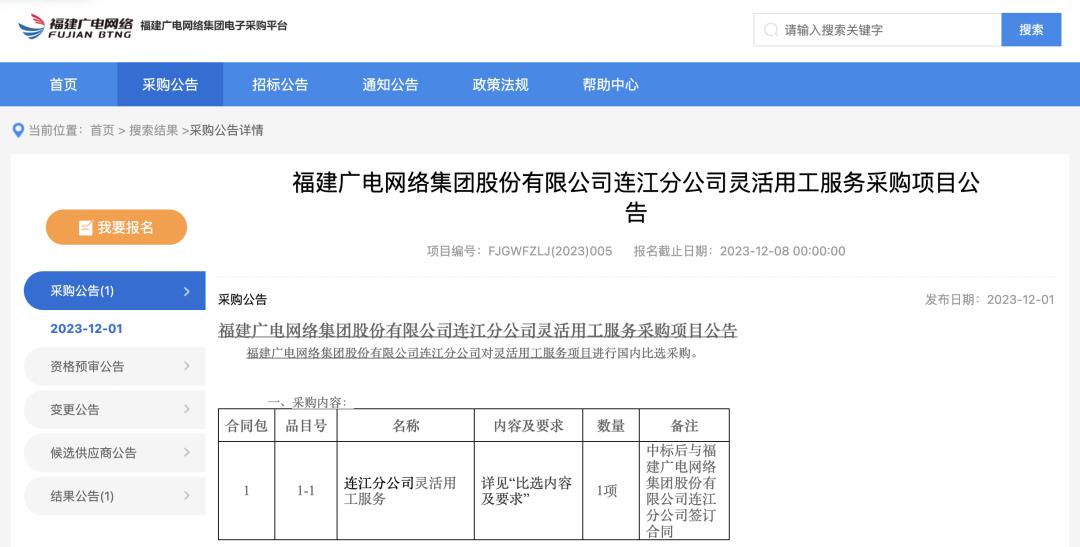Open the 首页 navigation tab
1080x547 pixels.
tap(63, 84)
